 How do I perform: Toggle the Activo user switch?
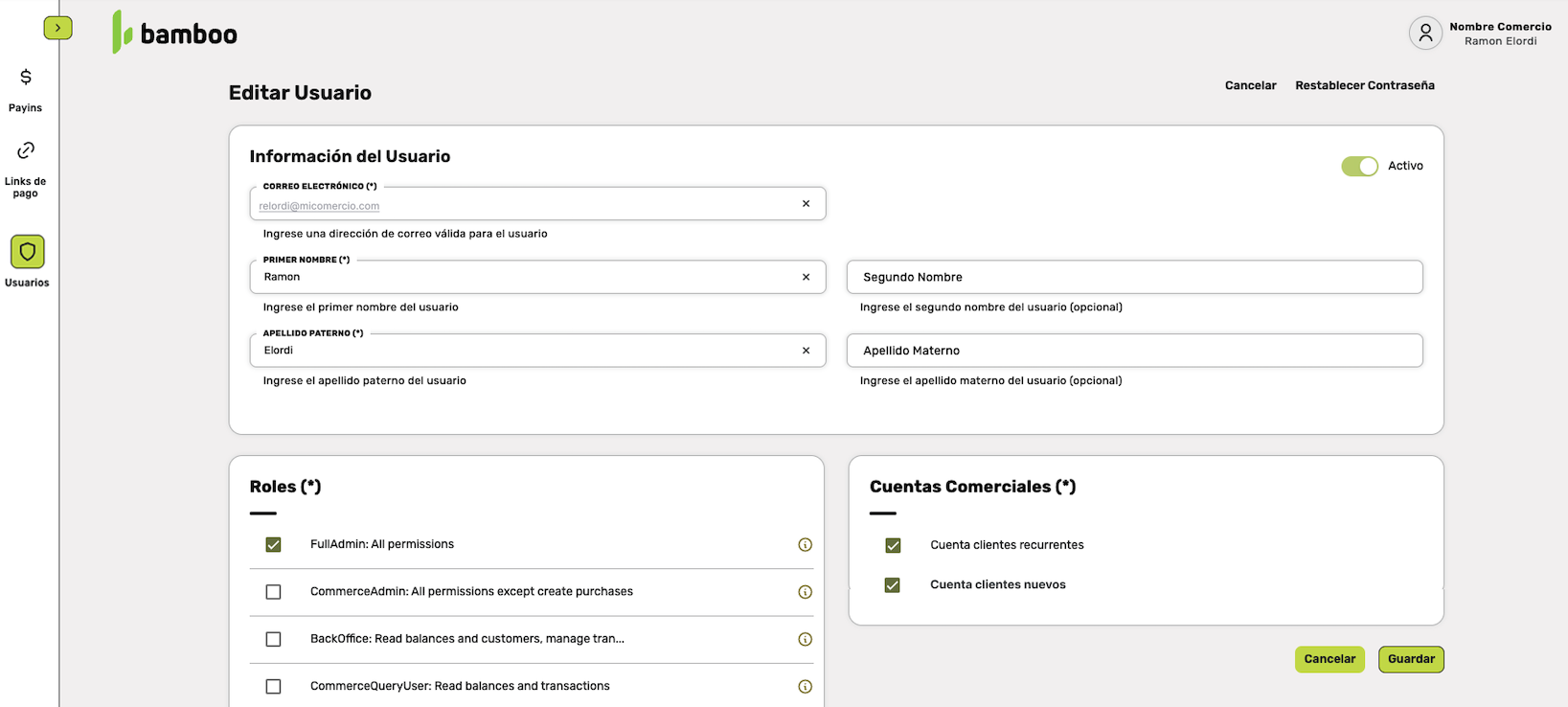(x=1359, y=167)
